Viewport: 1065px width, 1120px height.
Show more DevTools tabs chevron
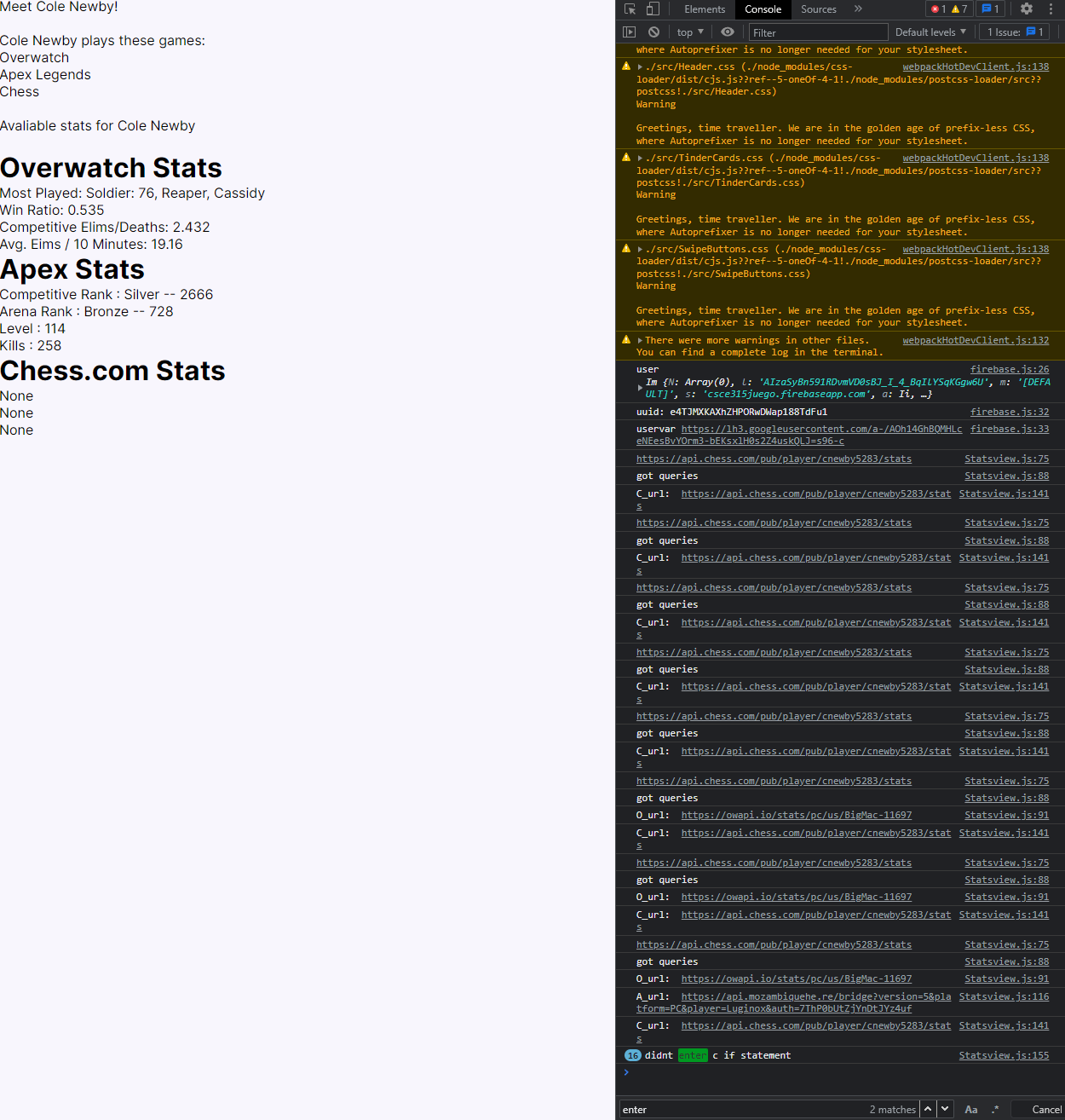(858, 9)
